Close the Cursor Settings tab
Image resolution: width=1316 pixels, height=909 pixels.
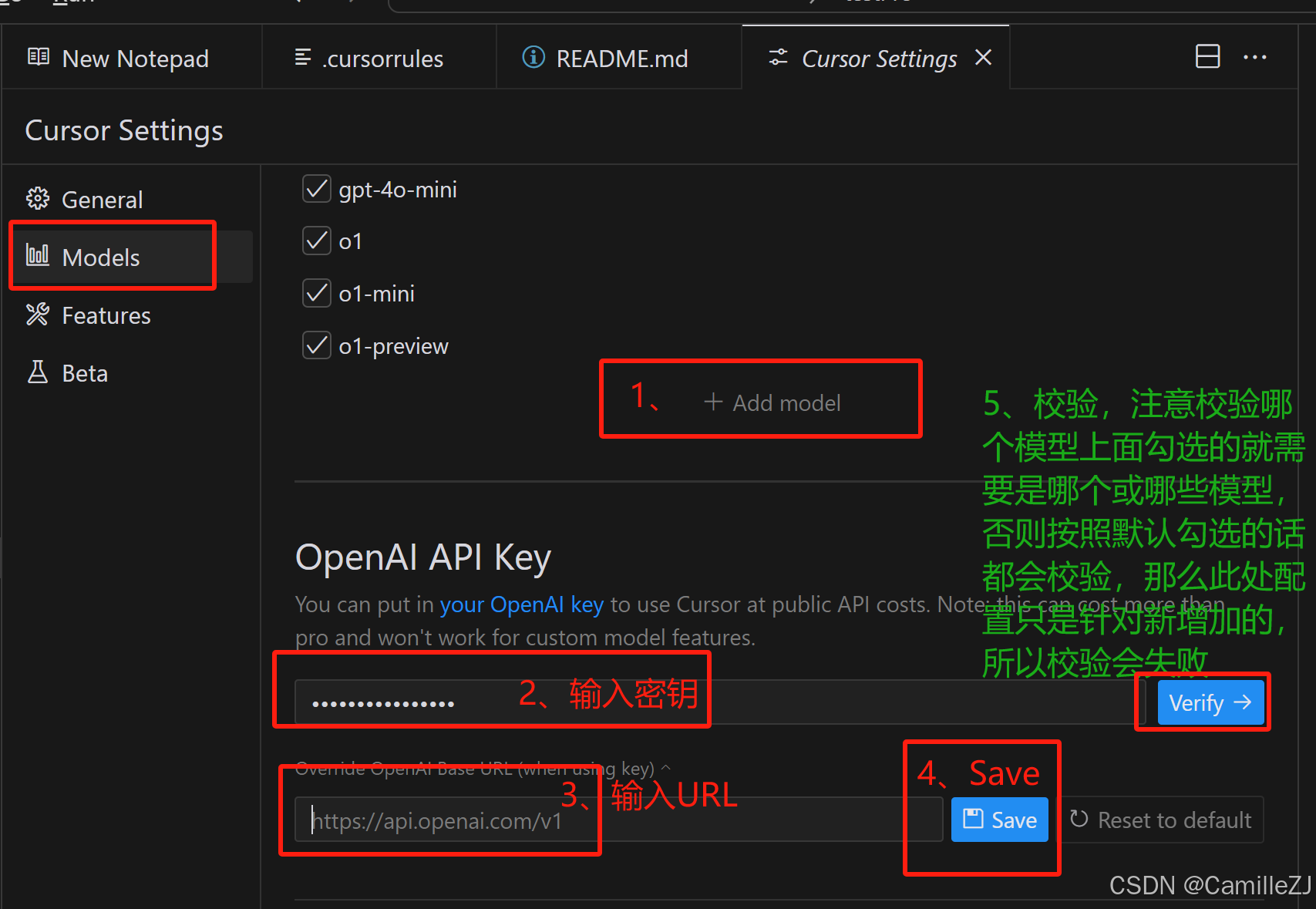click(x=983, y=58)
